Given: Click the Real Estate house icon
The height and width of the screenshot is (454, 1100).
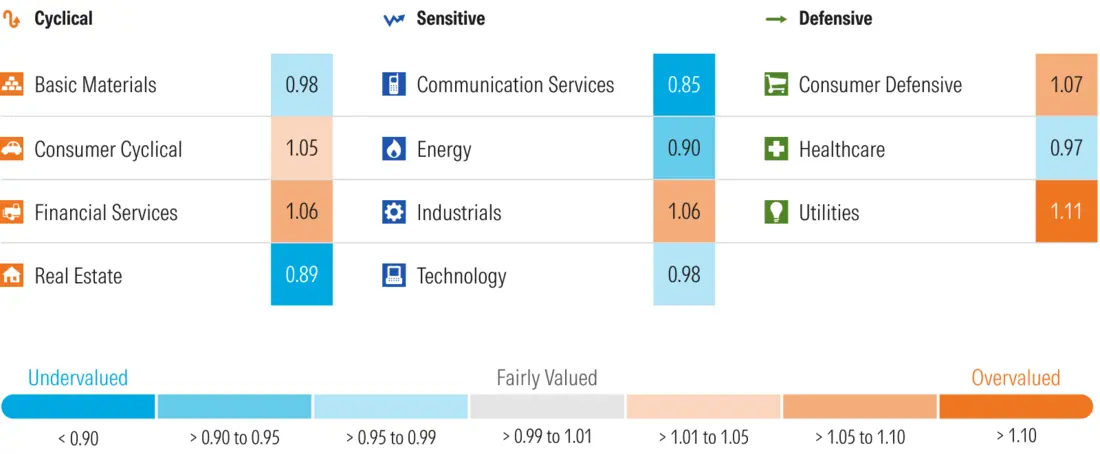Looking at the screenshot, I should click(12, 276).
